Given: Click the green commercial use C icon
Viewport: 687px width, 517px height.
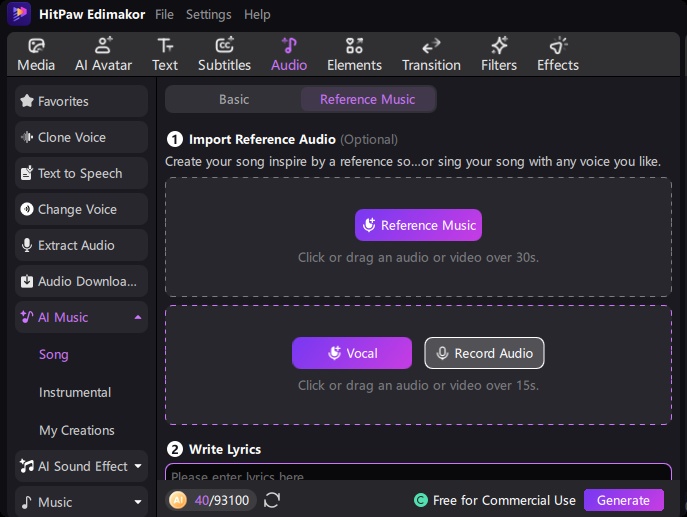Looking at the screenshot, I should [421, 500].
